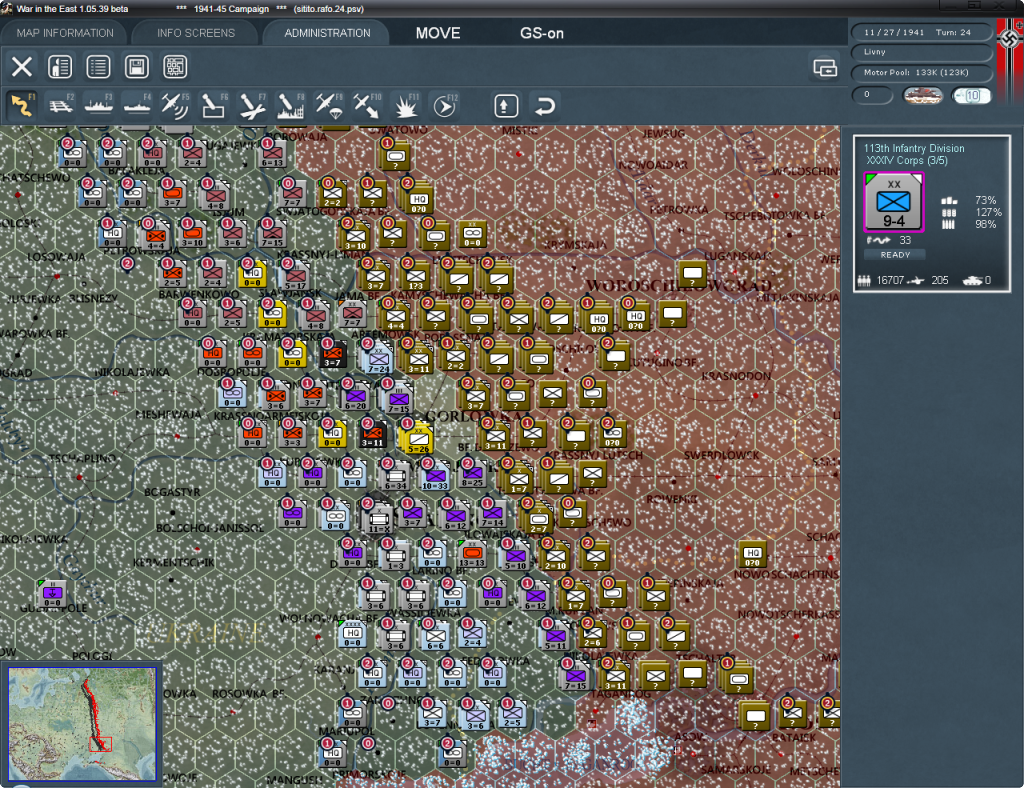Open the commander's report icon
Image resolution: width=1024 pixels, height=788 pixels.
[60, 67]
